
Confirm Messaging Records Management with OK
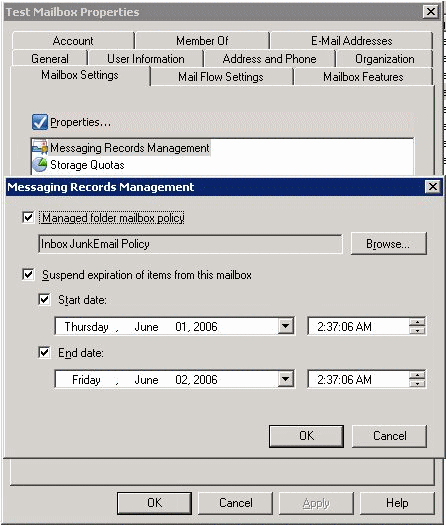tap(306, 436)
